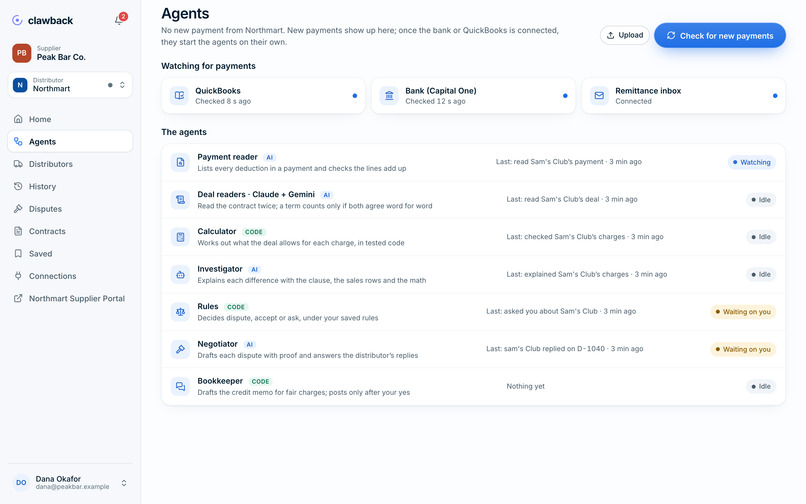Open the Saved page
806x504 pixels.
70,254
